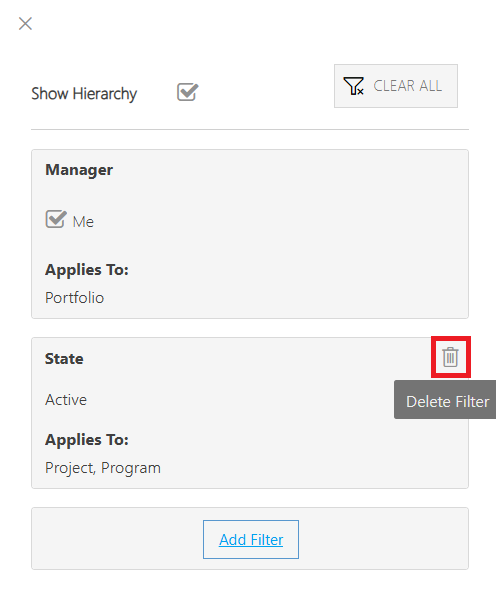Click the Me label beside the checkbox
Screen dimensions: 498x589
[x=83, y=222]
